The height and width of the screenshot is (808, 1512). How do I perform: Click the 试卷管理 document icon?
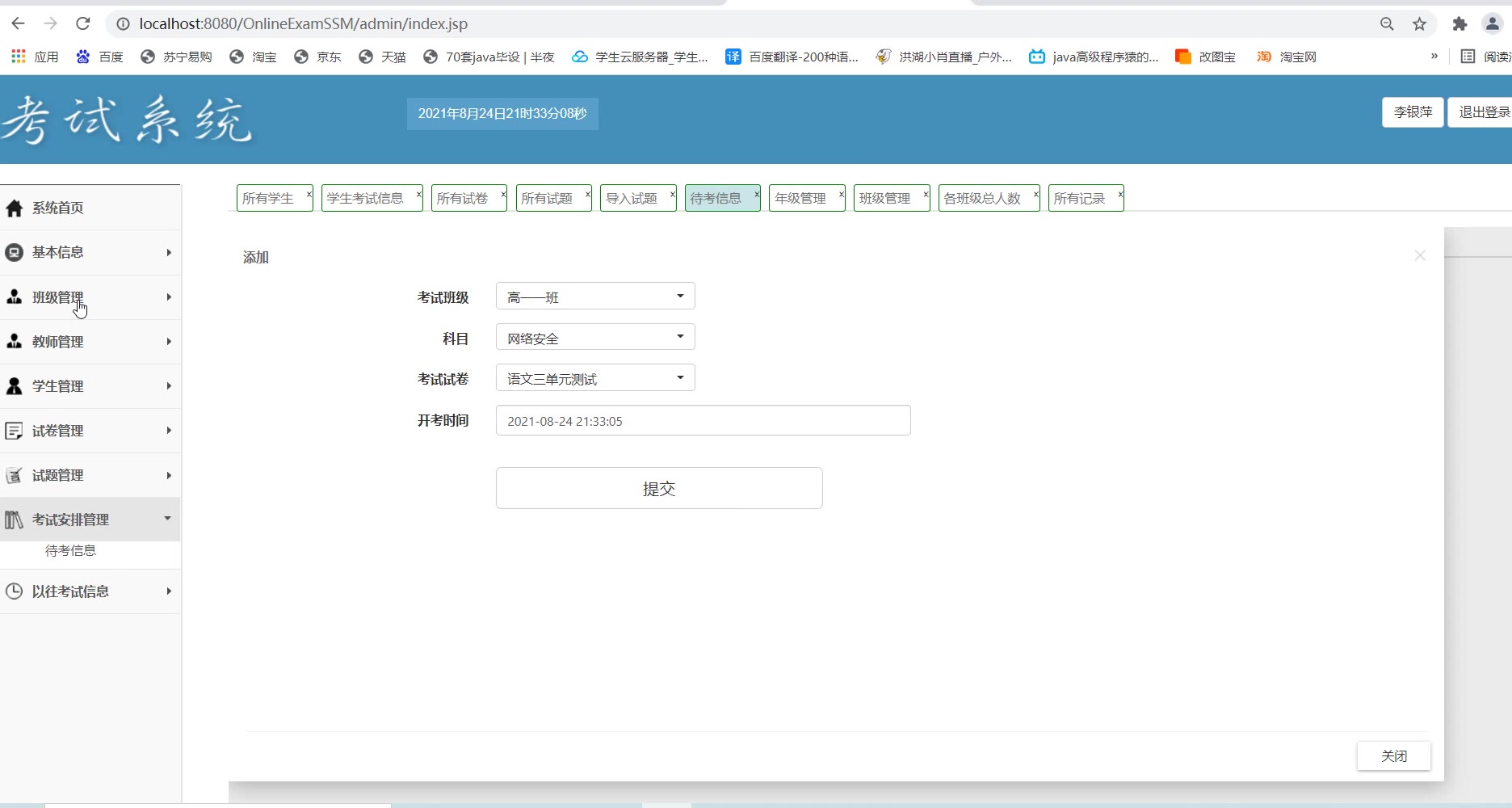[14, 431]
